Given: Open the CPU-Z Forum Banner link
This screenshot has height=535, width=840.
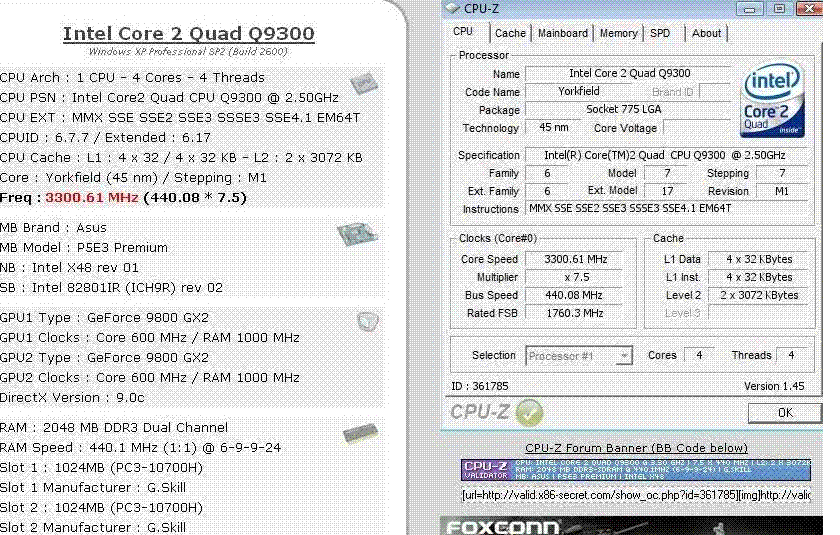Looking at the screenshot, I should pyautogui.click(x=636, y=448).
